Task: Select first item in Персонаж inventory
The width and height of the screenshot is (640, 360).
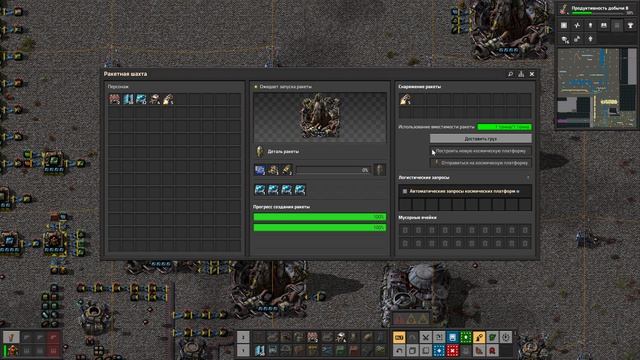Action: pos(115,99)
